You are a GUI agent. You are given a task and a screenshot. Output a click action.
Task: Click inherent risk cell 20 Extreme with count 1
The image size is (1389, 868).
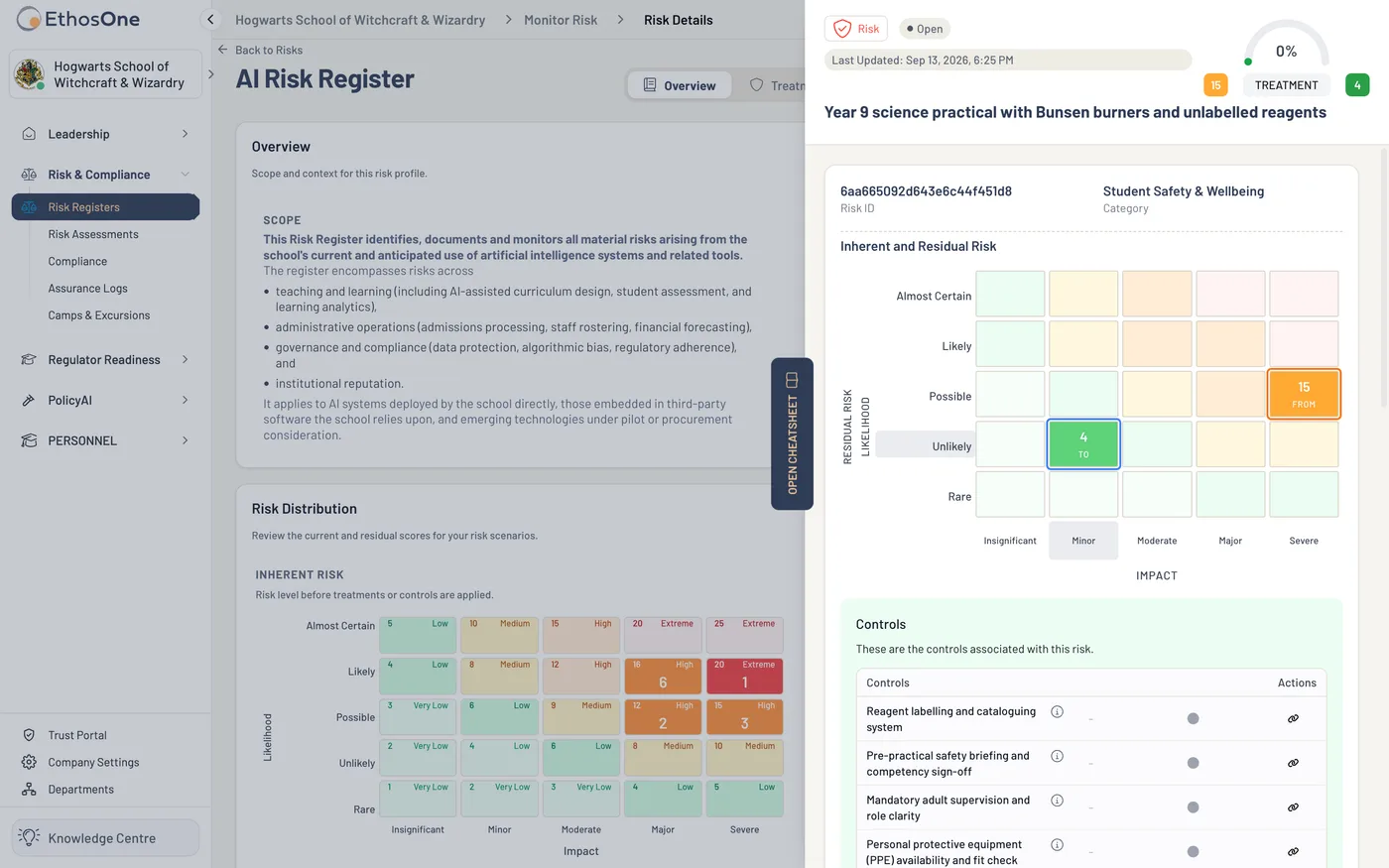744,676
